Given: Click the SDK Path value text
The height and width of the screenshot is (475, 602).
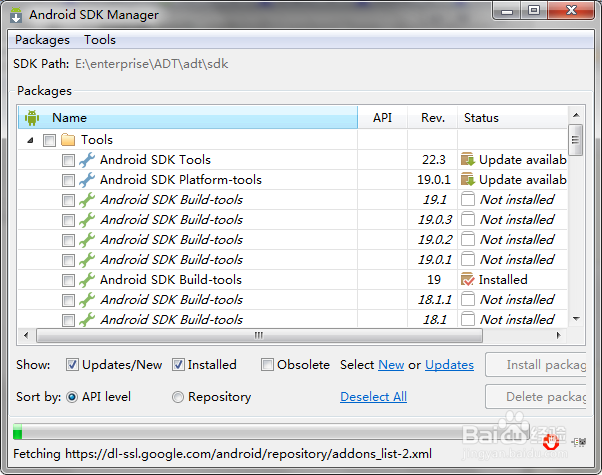Looking at the screenshot, I should (151, 64).
